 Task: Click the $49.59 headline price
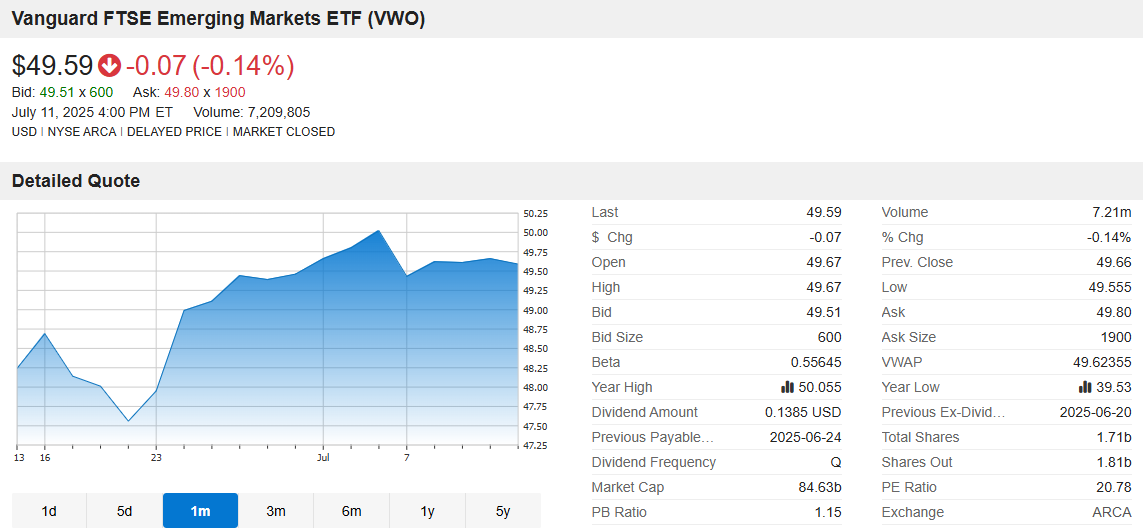pyautogui.click(x=53, y=66)
